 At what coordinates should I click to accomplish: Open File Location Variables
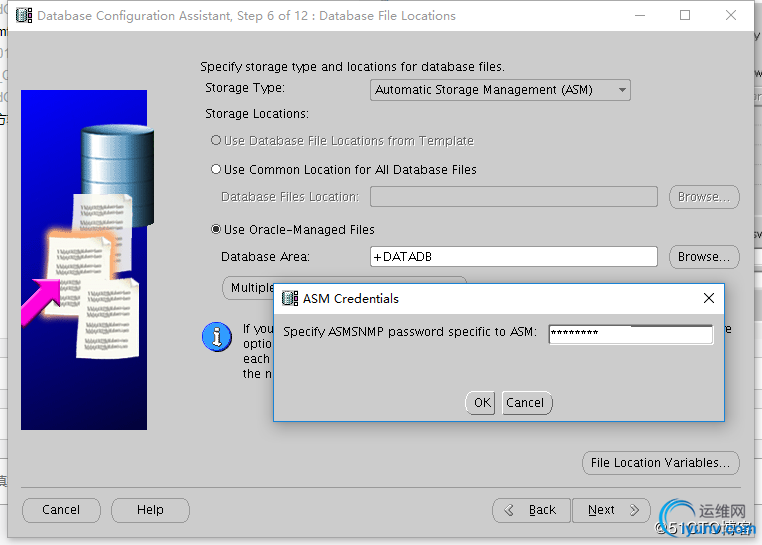pyautogui.click(x=660, y=463)
